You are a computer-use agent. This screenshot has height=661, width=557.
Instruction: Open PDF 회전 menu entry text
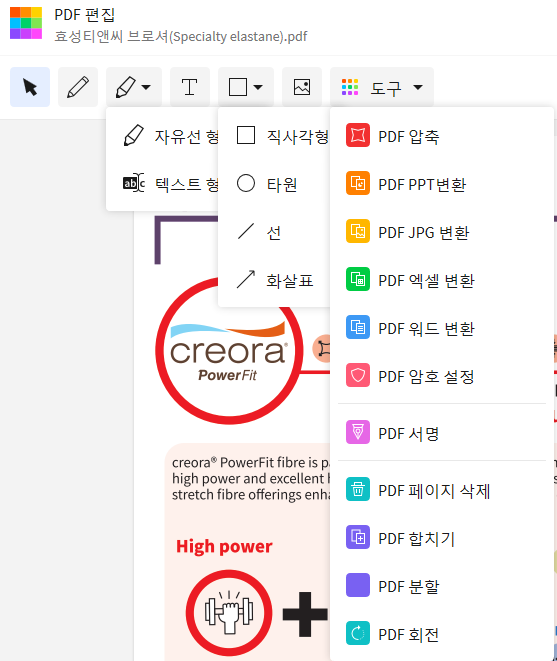point(409,635)
